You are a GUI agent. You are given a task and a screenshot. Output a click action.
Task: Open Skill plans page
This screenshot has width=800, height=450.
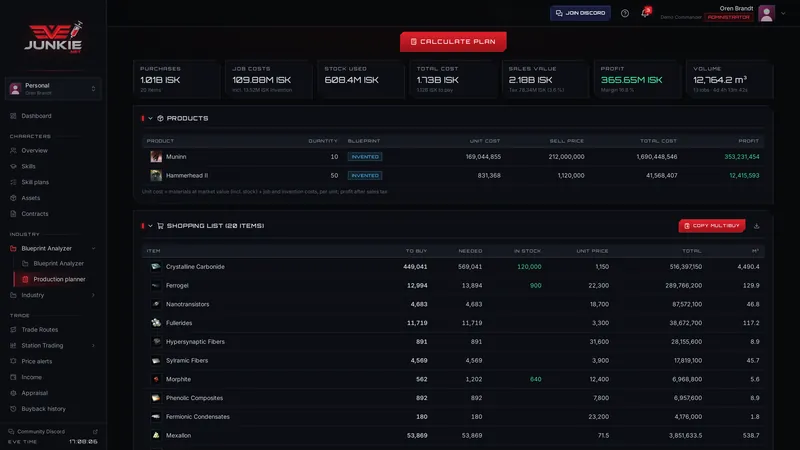tap(35, 182)
